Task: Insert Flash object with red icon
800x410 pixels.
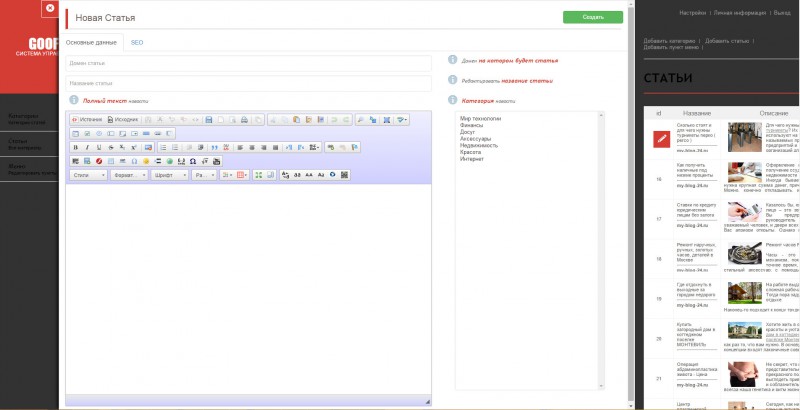Action: (99, 161)
